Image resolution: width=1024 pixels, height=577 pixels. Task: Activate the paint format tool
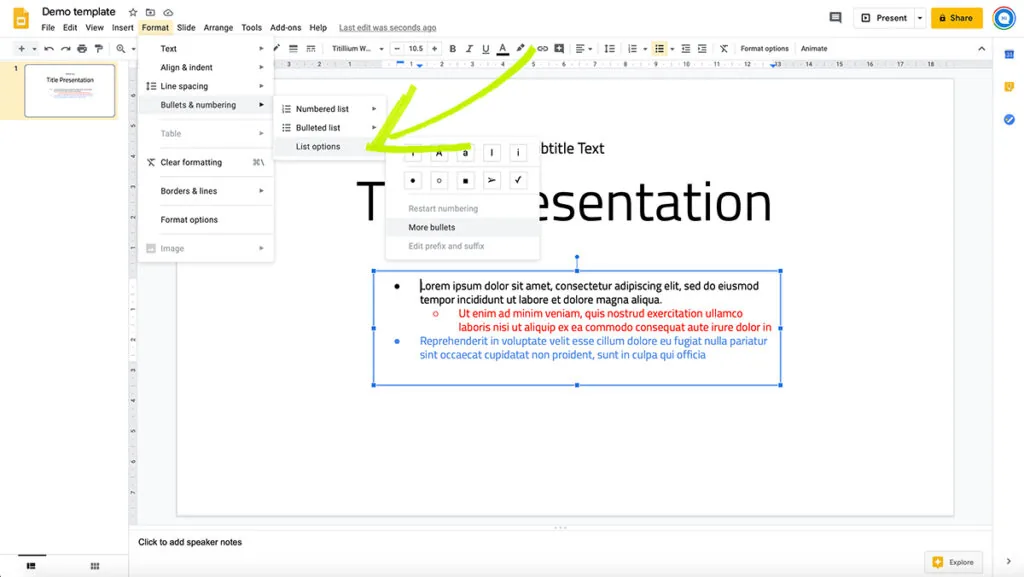coord(99,48)
